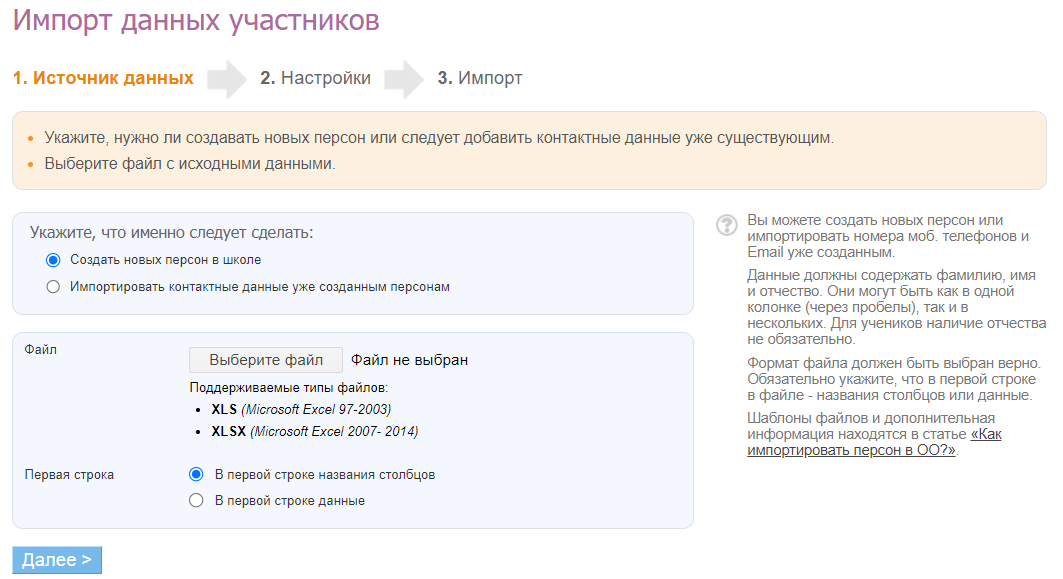
Task: Select В первой строке названия столбцов
Action: coord(197,474)
